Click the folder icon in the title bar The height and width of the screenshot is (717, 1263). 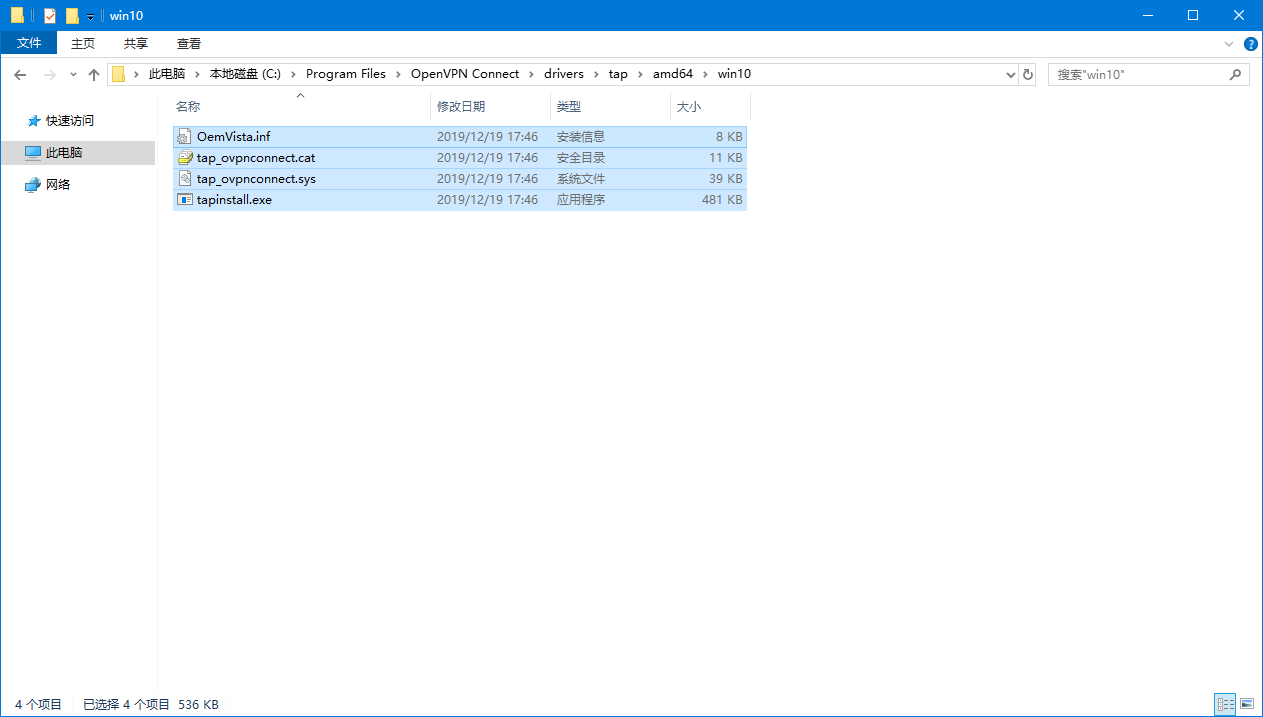tap(17, 16)
